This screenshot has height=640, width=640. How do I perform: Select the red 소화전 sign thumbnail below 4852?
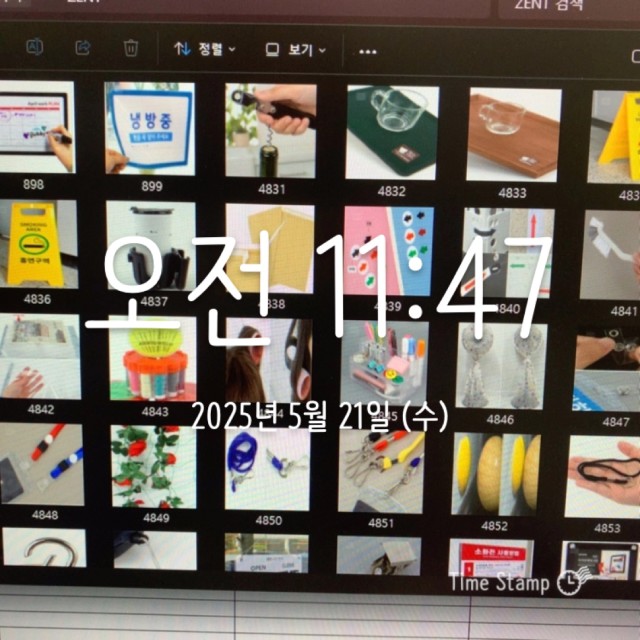pos(491,559)
